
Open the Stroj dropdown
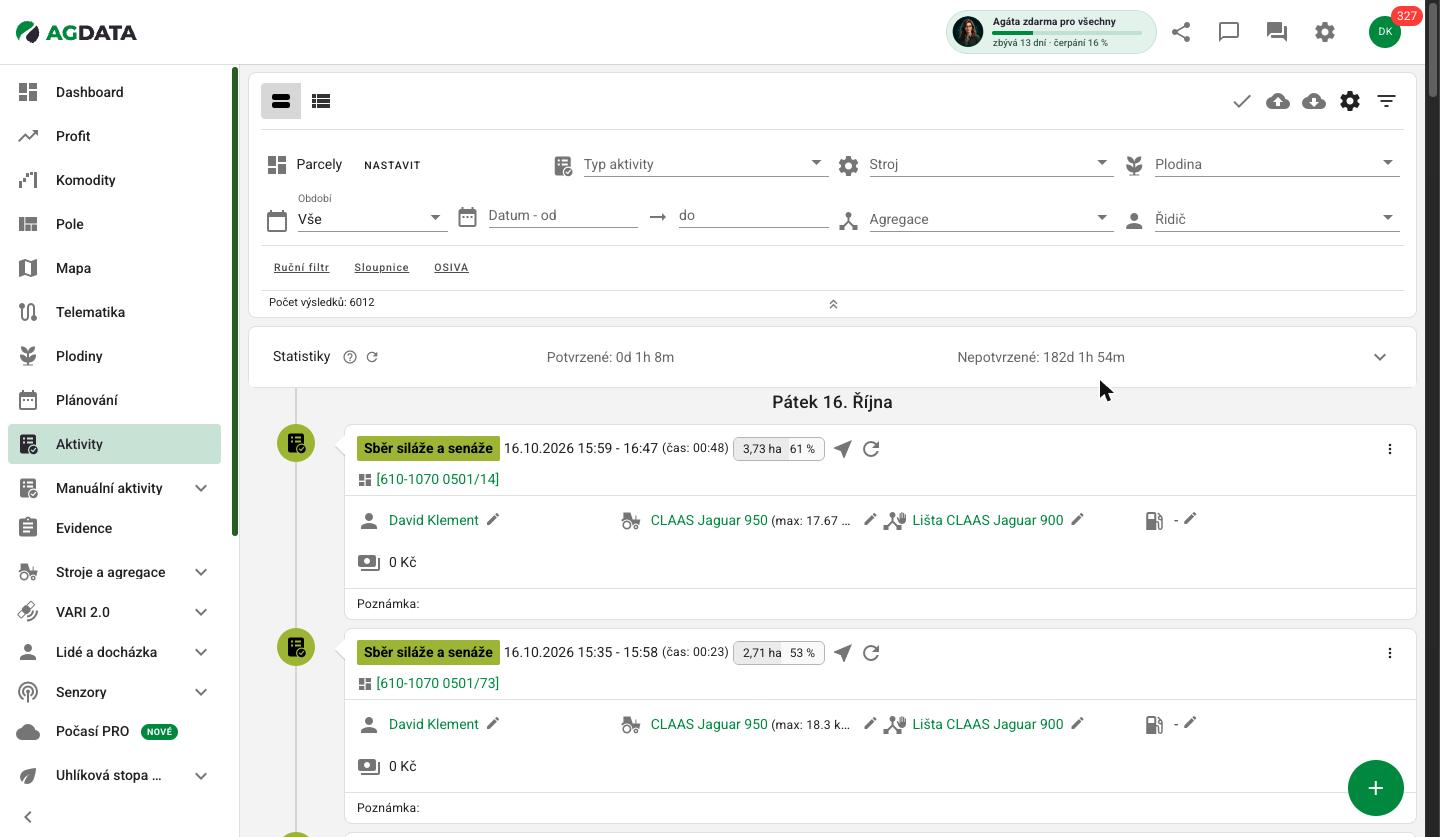(991, 164)
